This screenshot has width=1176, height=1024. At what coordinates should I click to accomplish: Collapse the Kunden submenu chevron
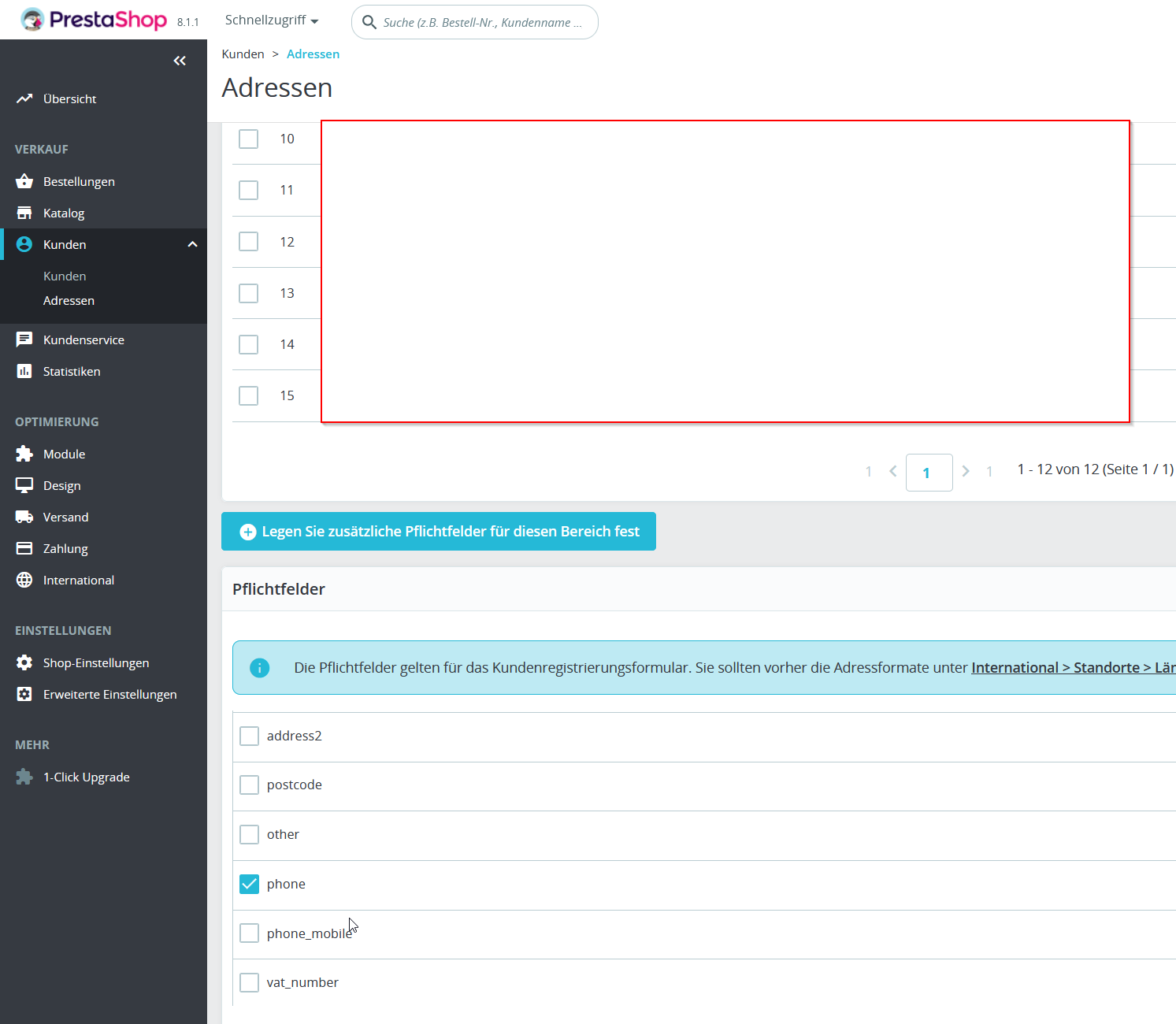[192, 244]
